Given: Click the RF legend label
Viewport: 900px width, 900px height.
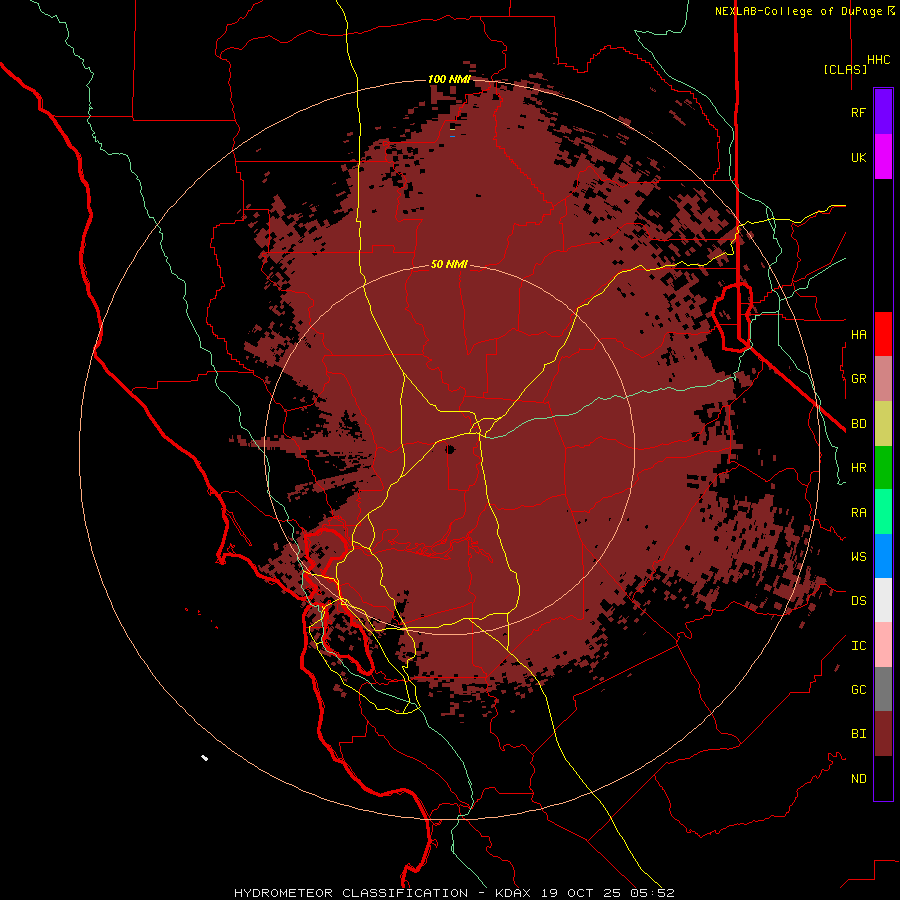Looking at the screenshot, I should pyautogui.click(x=858, y=112).
